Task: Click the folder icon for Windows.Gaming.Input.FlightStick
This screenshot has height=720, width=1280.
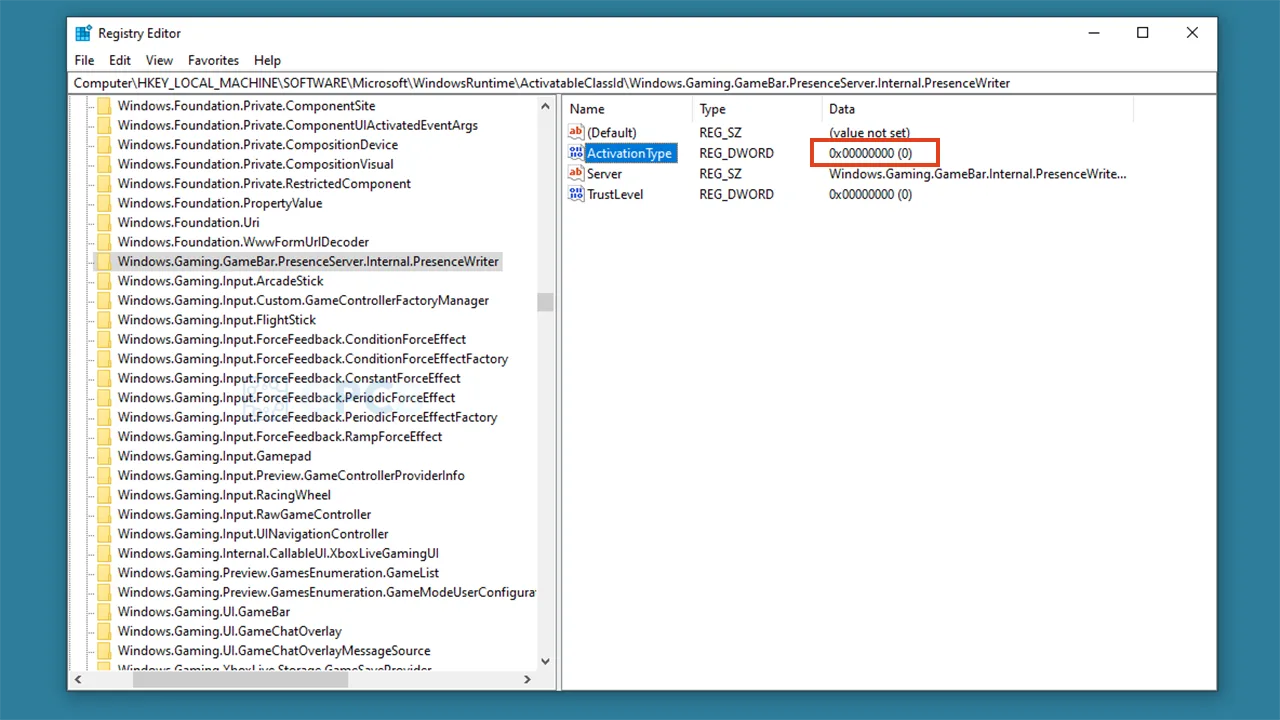Action: [x=104, y=320]
